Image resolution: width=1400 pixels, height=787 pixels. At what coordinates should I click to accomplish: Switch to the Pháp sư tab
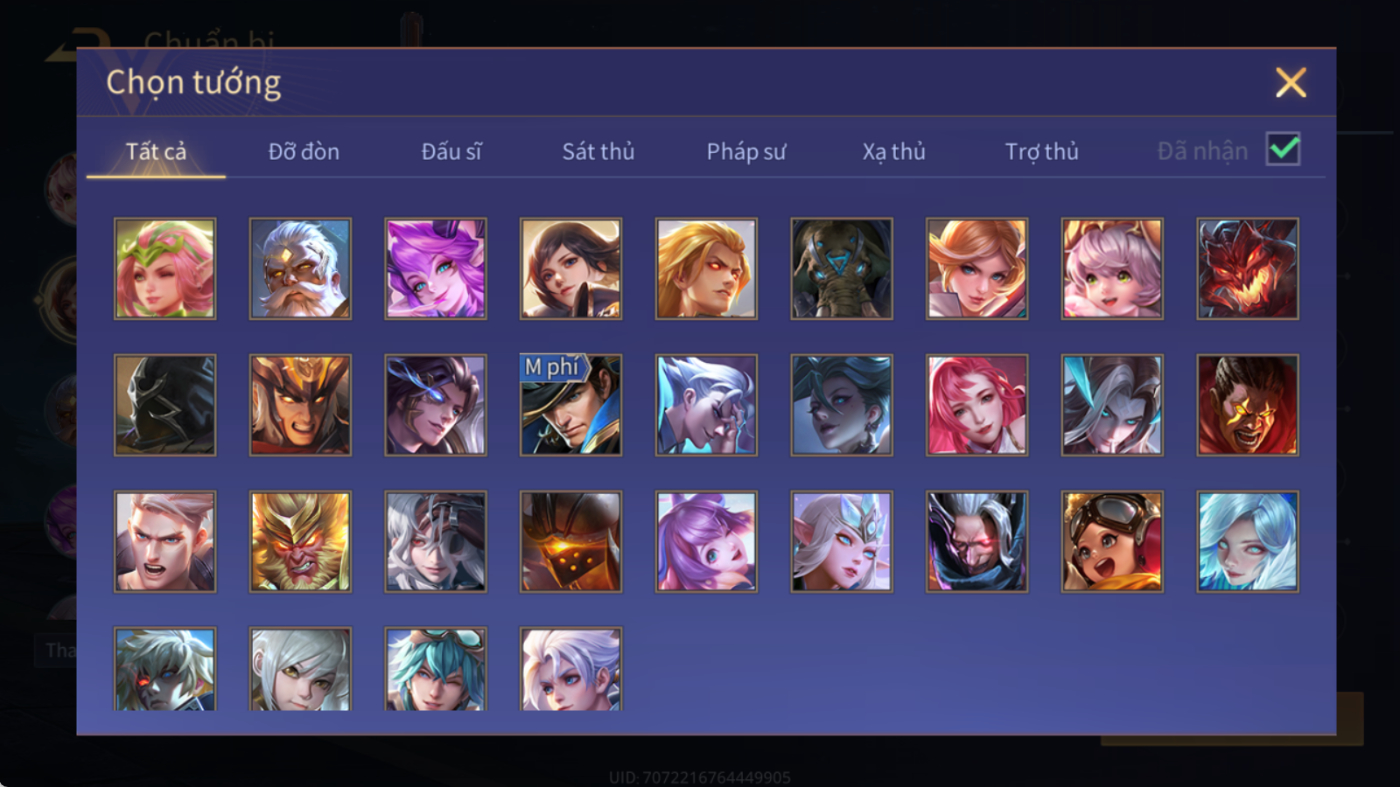746,152
